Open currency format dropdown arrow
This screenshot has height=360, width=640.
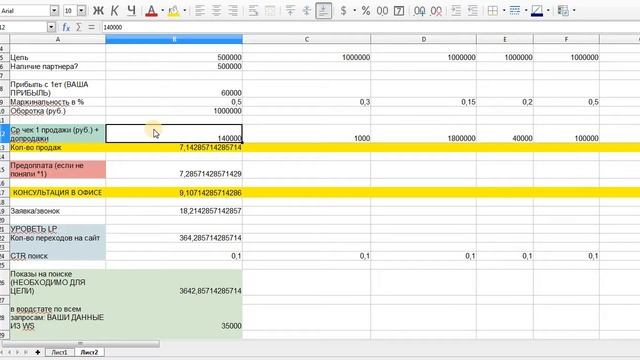tap(354, 11)
